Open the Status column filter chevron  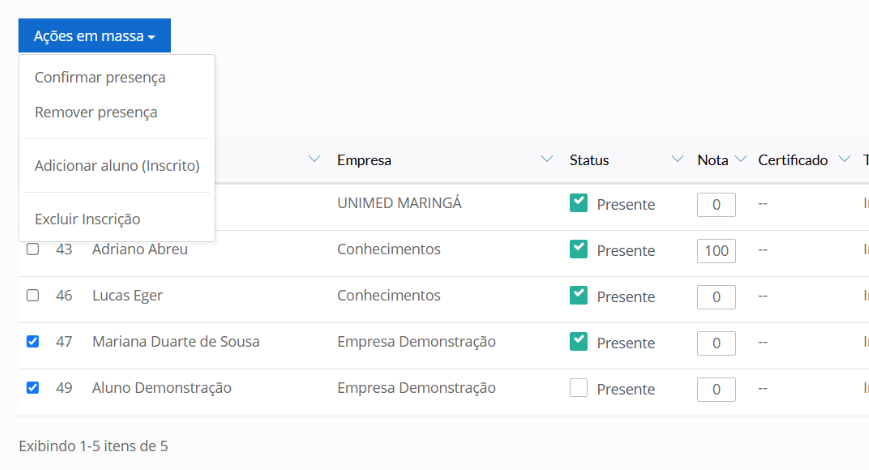[677, 160]
